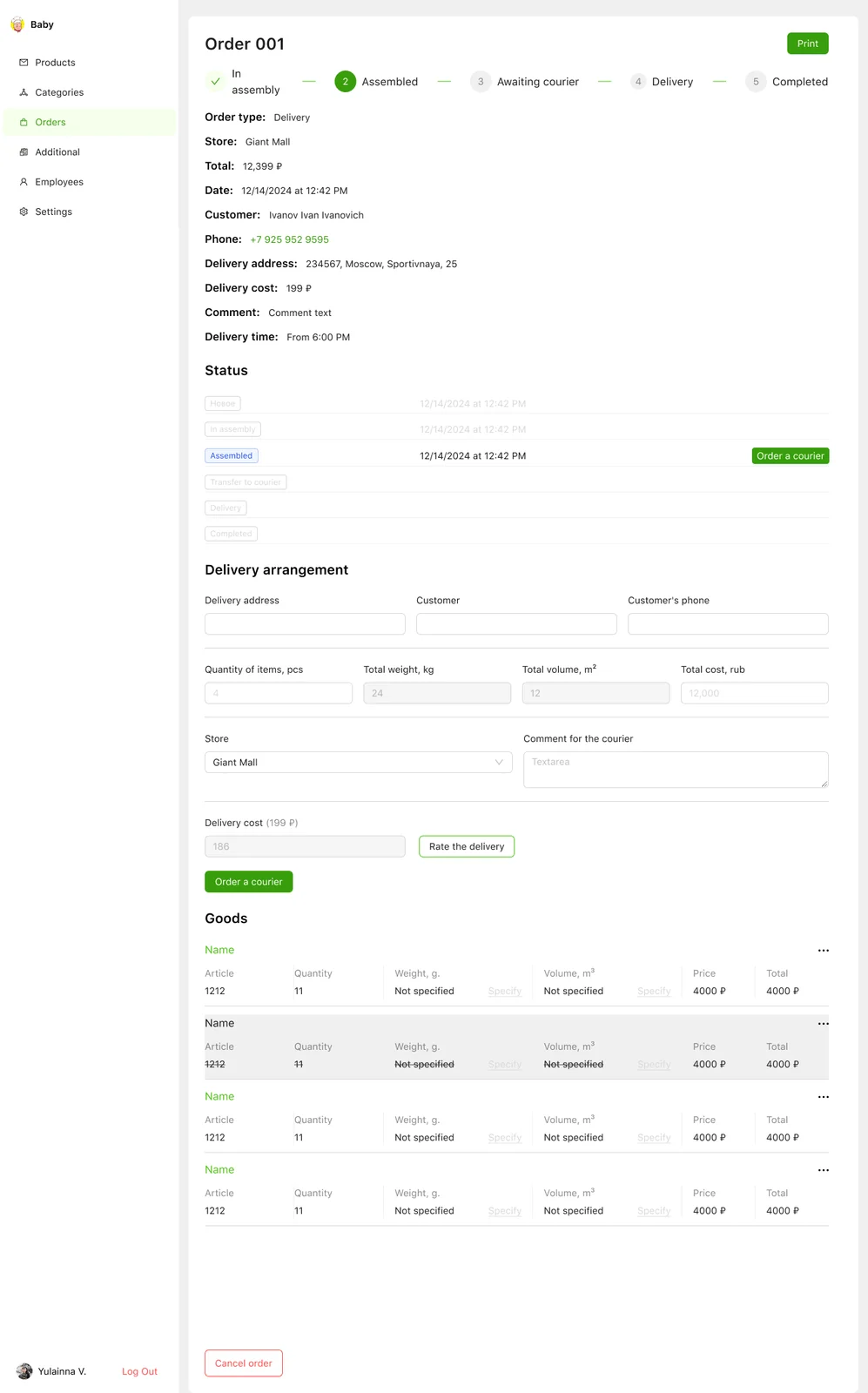Click the Baby app logo

(17, 24)
